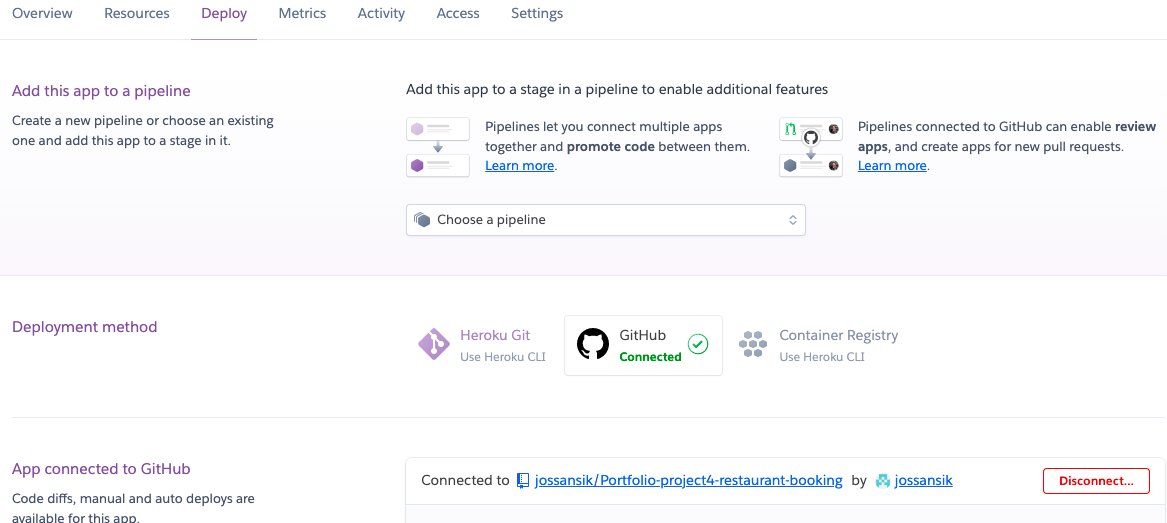Viewport: 1167px width, 523px height.
Task: Choose Container Registry deployment method
Action: click(818, 344)
